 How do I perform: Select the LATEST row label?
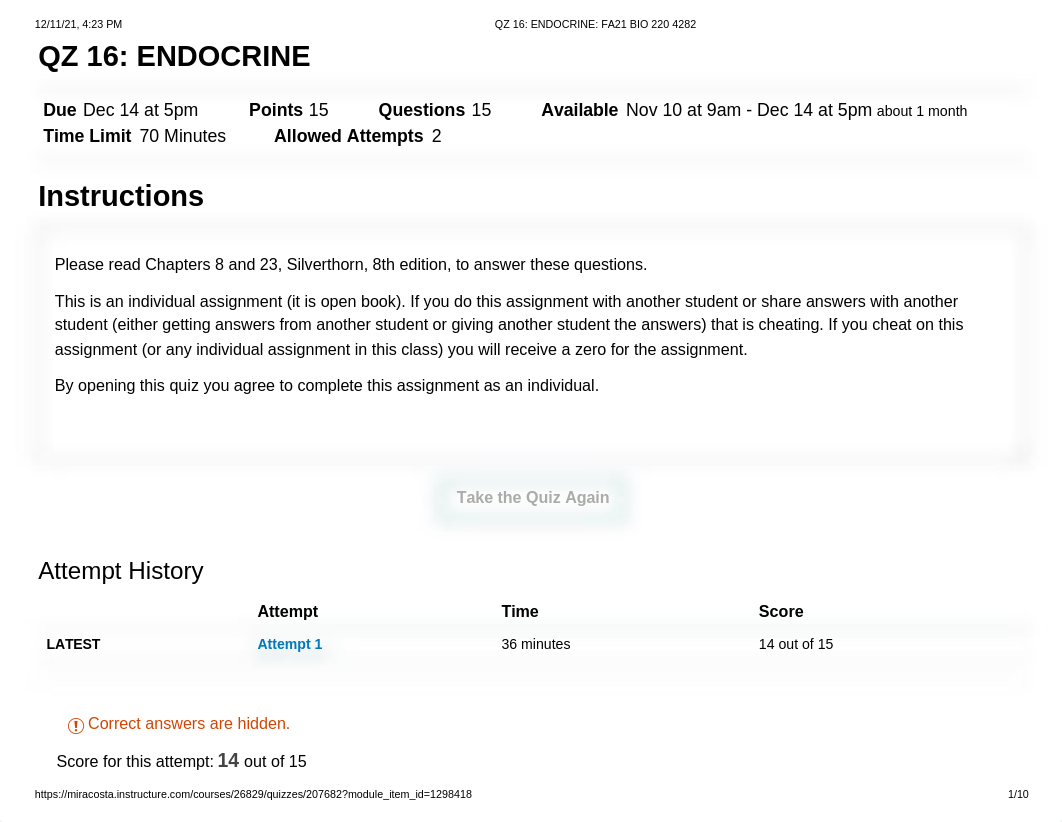pos(73,644)
